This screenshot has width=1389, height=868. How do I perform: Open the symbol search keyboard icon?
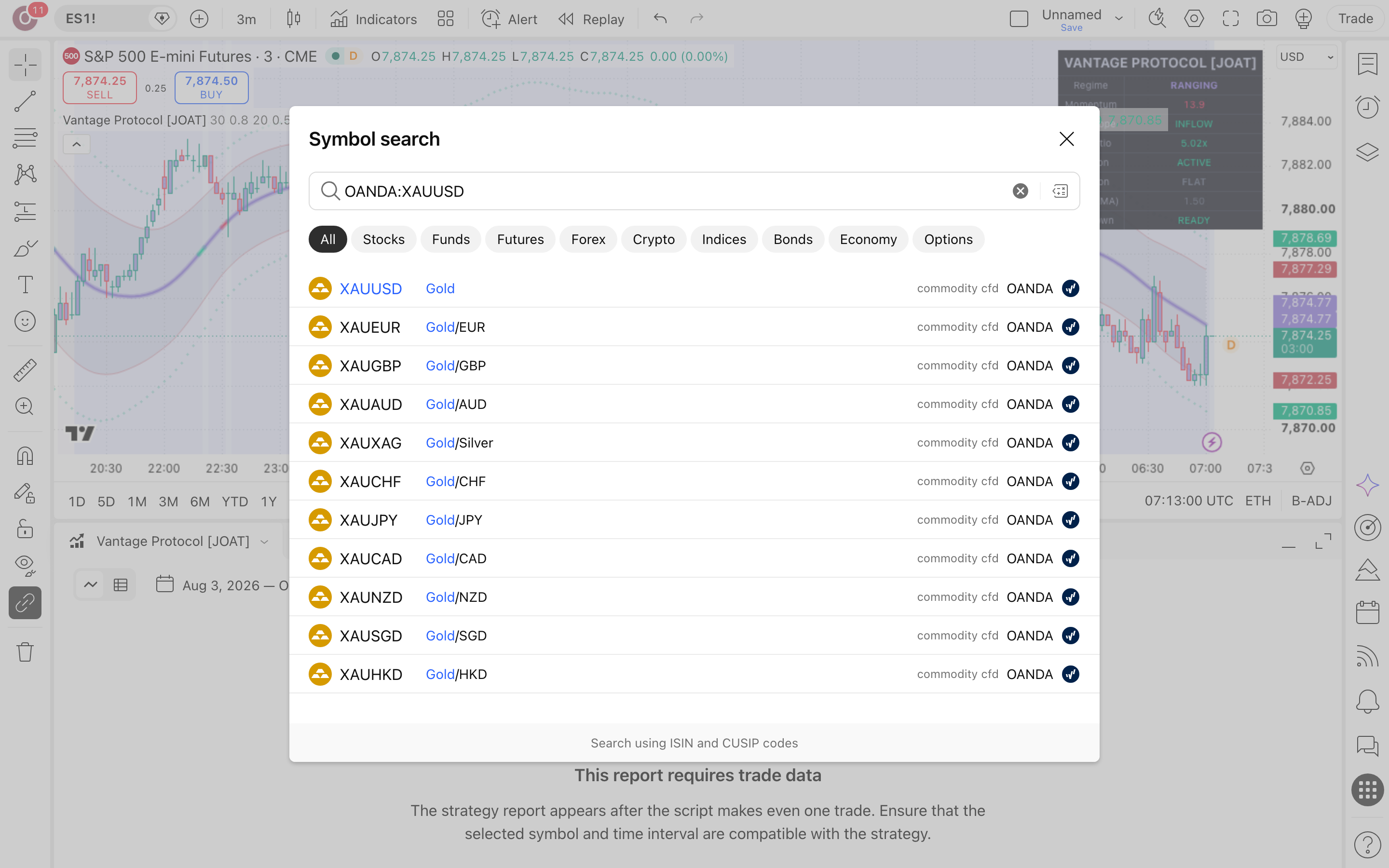click(x=1060, y=191)
